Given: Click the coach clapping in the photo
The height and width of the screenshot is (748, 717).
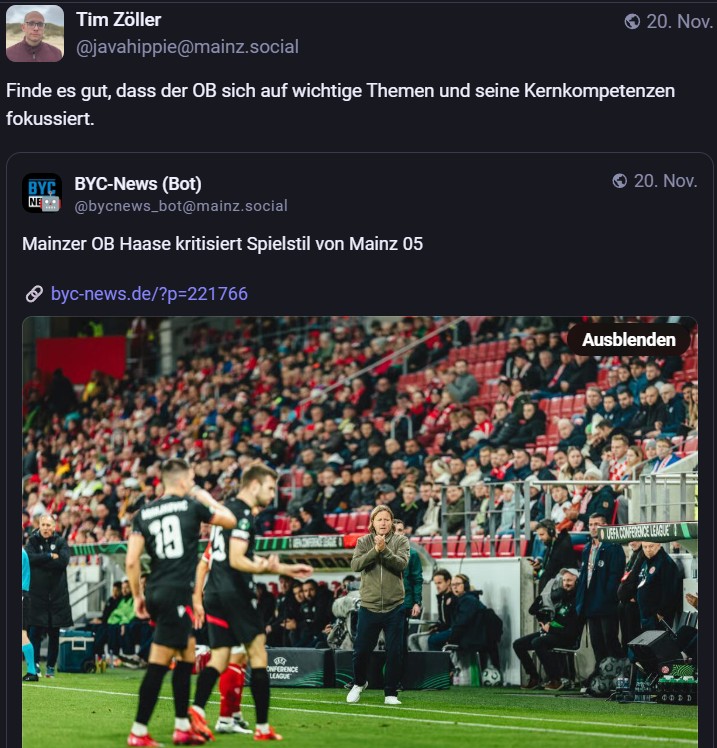Looking at the screenshot, I should (x=381, y=603).
